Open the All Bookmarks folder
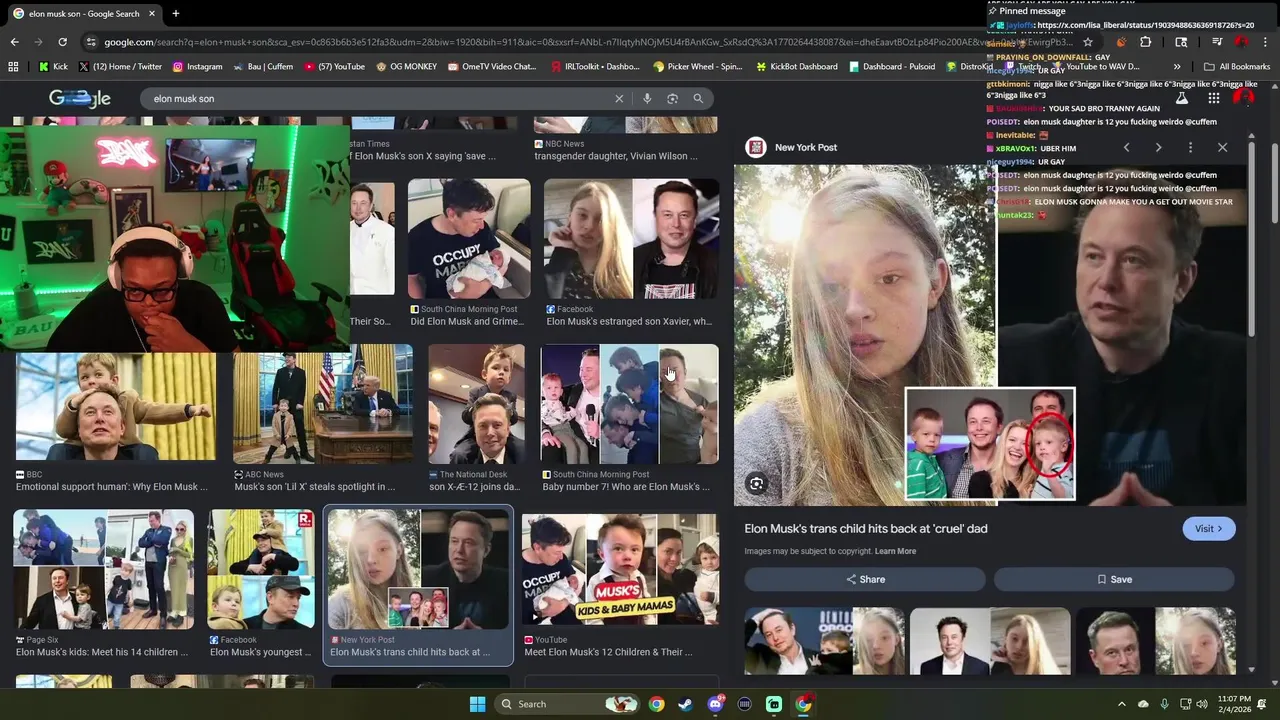1280x720 pixels. pyautogui.click(x=1237, y=67)
